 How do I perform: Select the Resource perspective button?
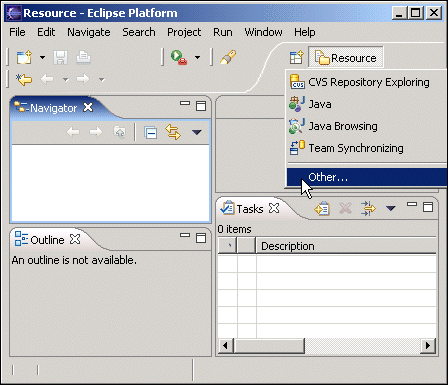tap(346, 58)
